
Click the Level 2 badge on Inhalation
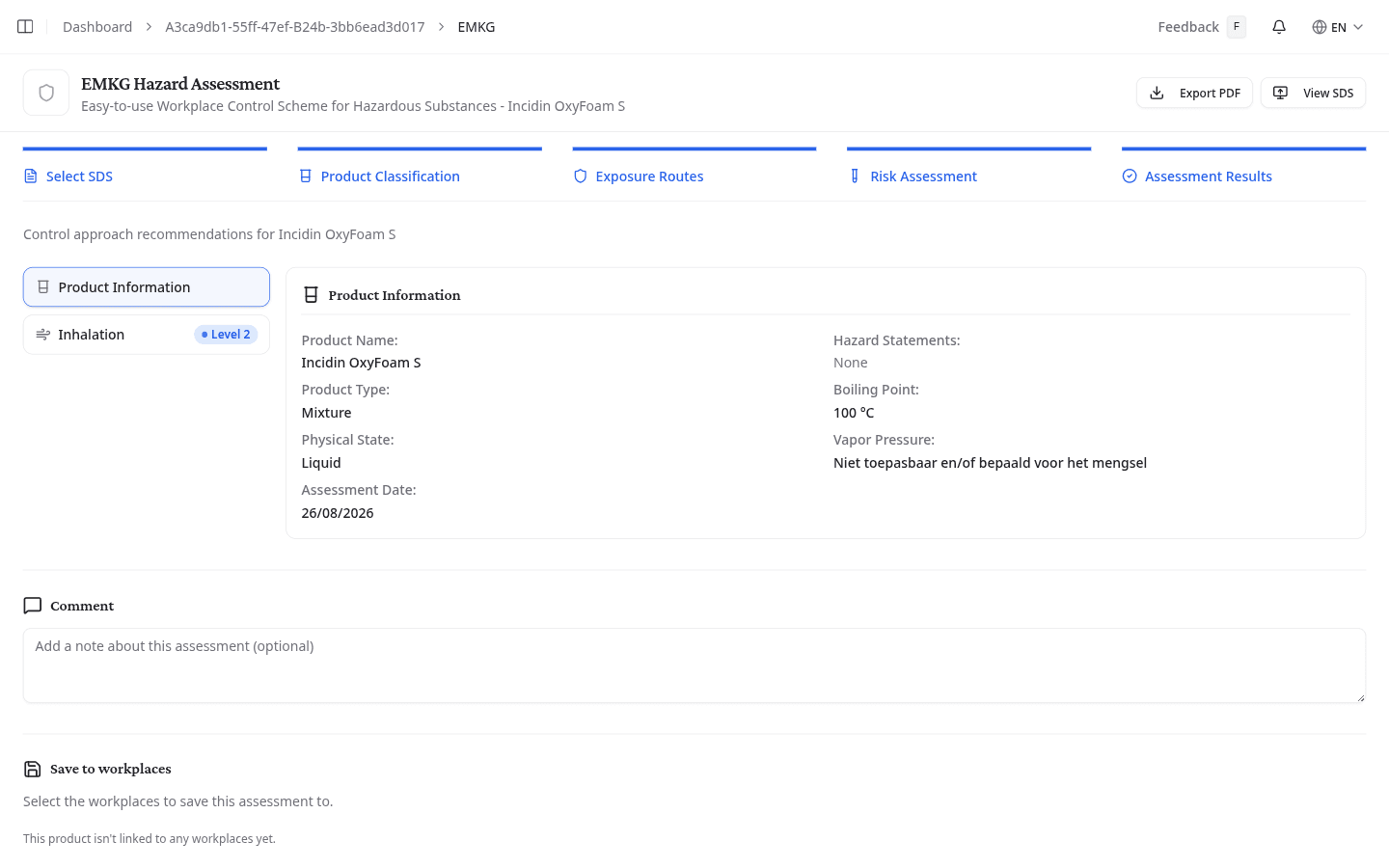(x=226, y=335)
